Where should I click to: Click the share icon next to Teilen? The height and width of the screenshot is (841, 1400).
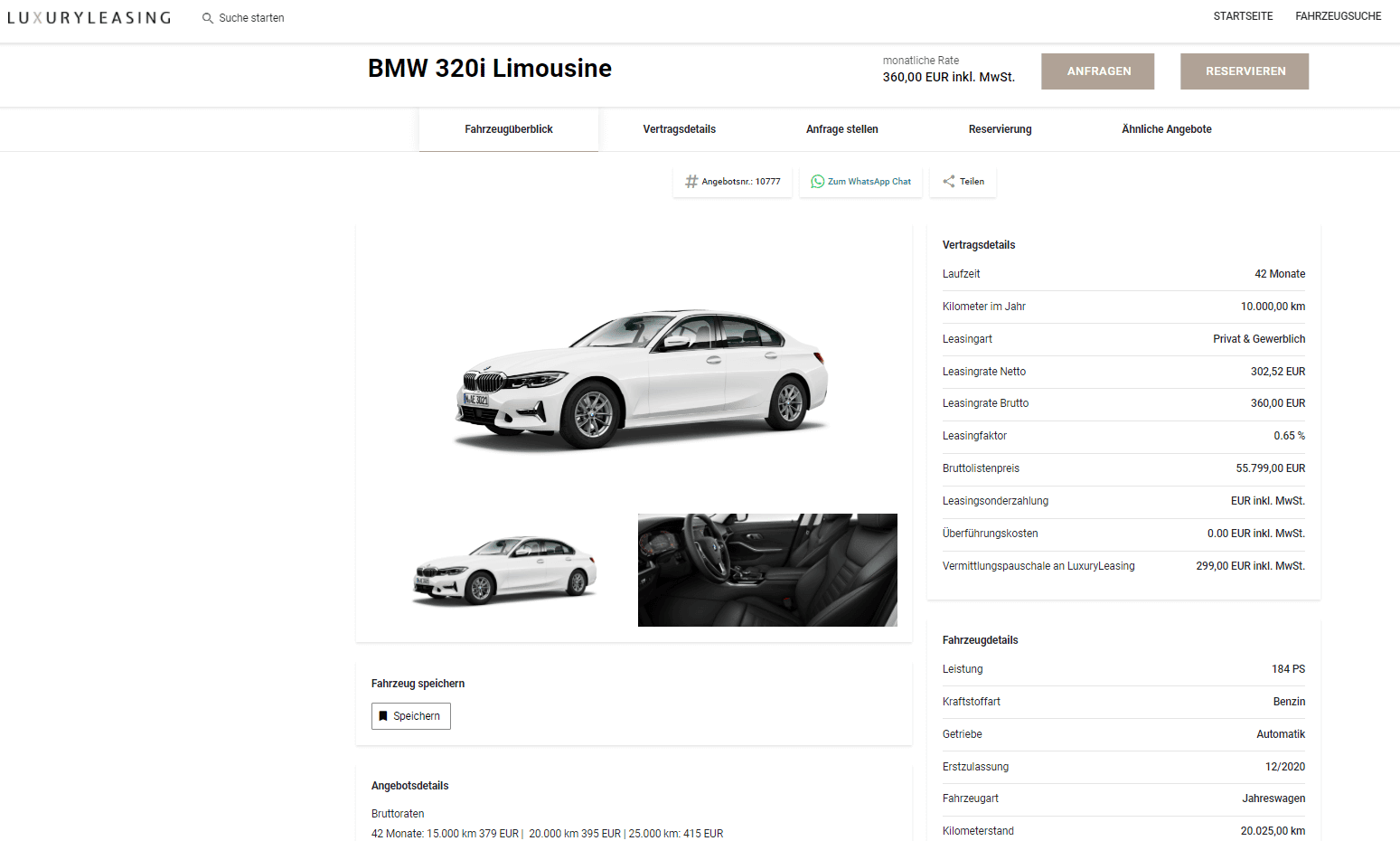pos(949,182)
